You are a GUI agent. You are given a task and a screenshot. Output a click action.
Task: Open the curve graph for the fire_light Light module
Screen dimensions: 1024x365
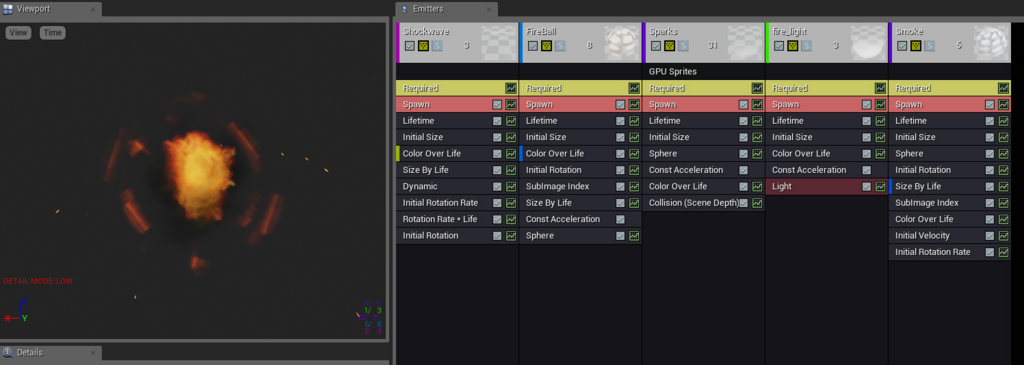click(x=880, y=187)
